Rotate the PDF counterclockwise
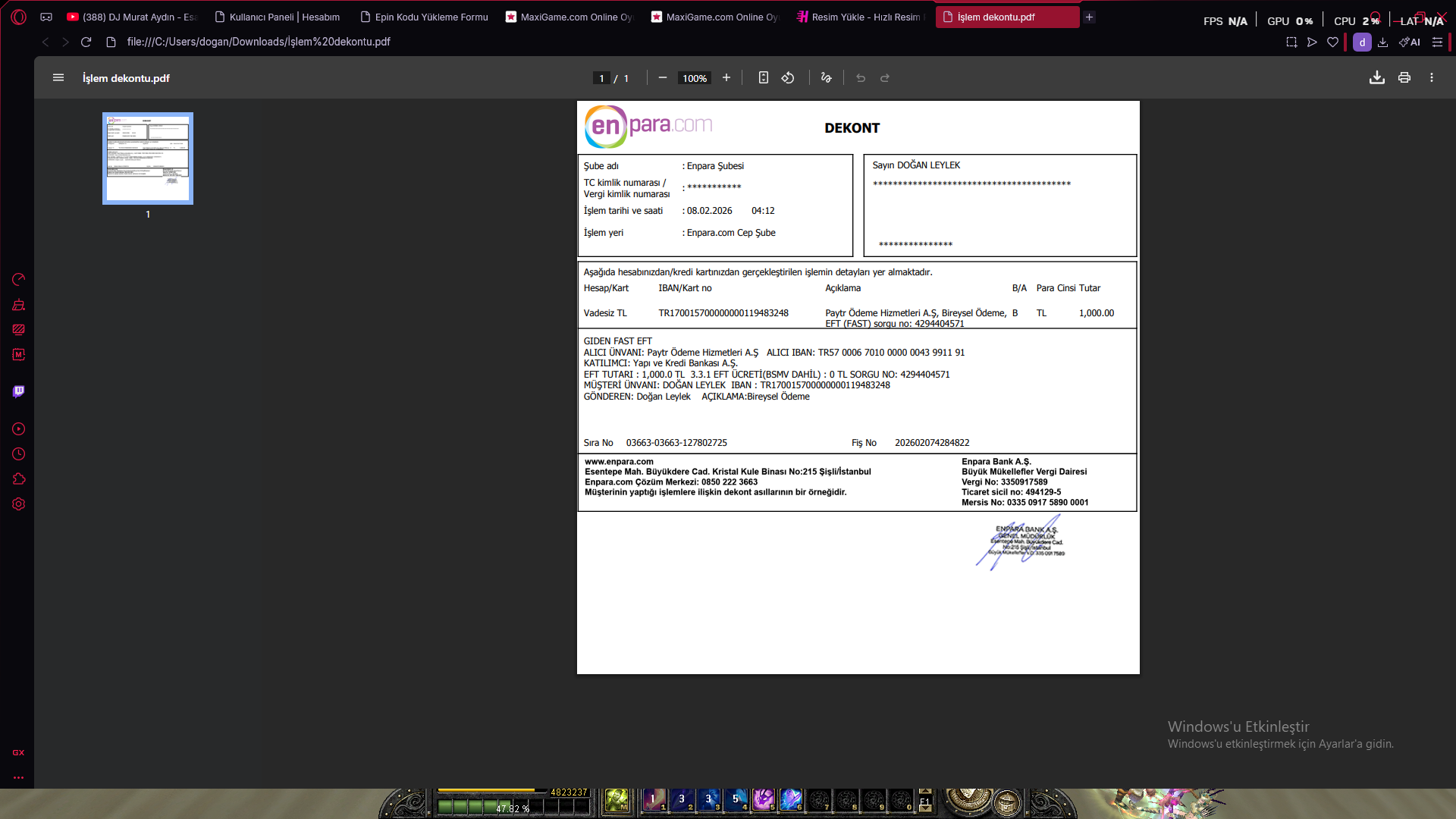 788,77
